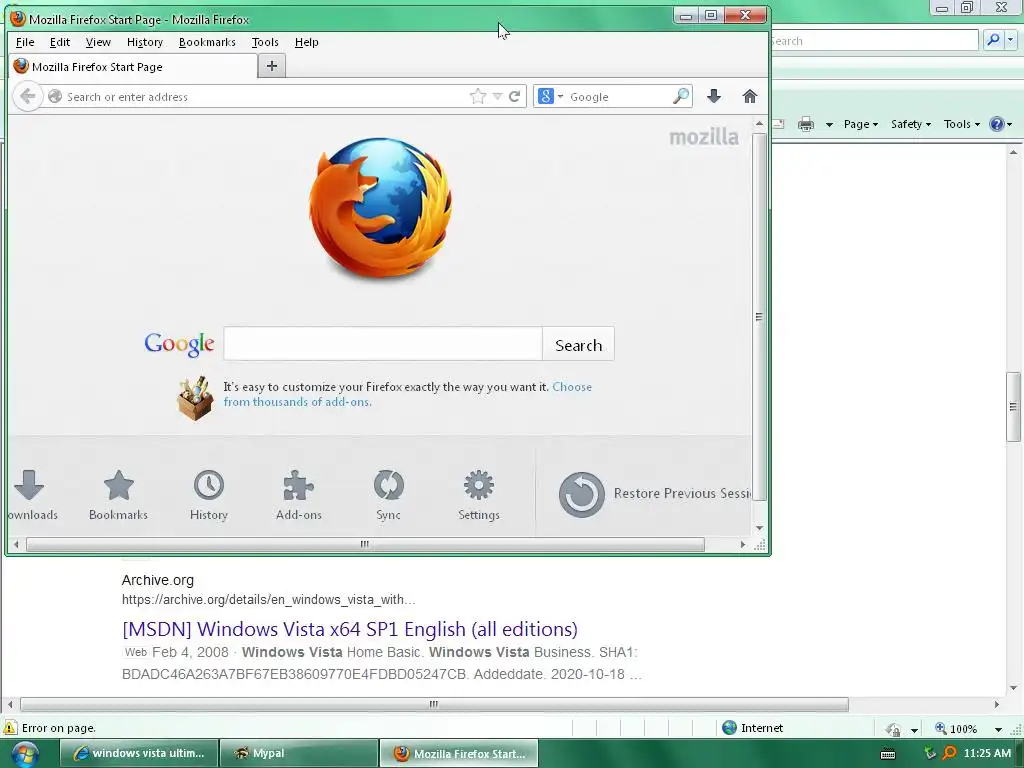Open bookmarks dropdown arrow next to star
The width and height of the screenshot is (1024, 768).
[x=497, y=97]
